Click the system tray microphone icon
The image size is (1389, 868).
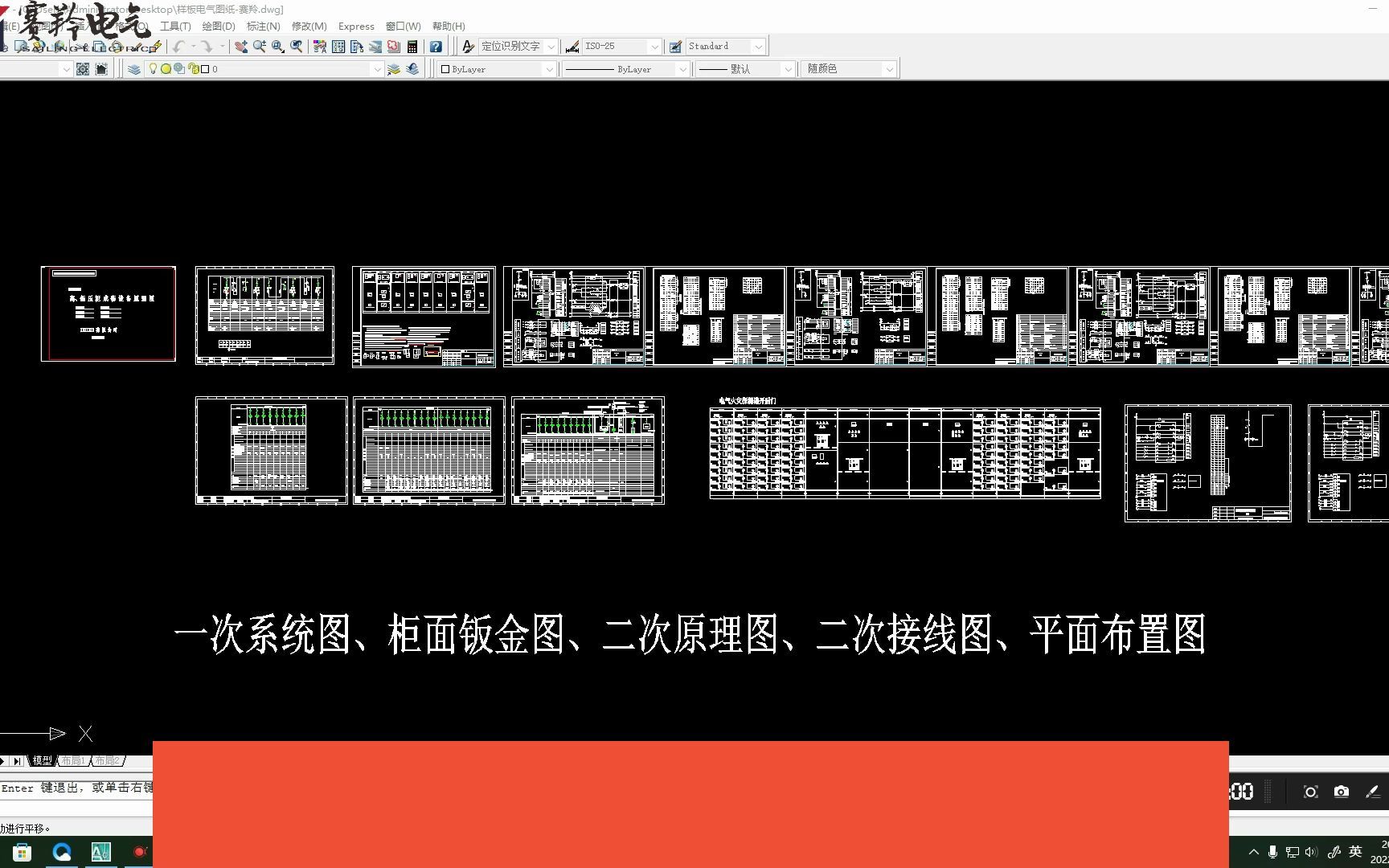point(1272,852)
